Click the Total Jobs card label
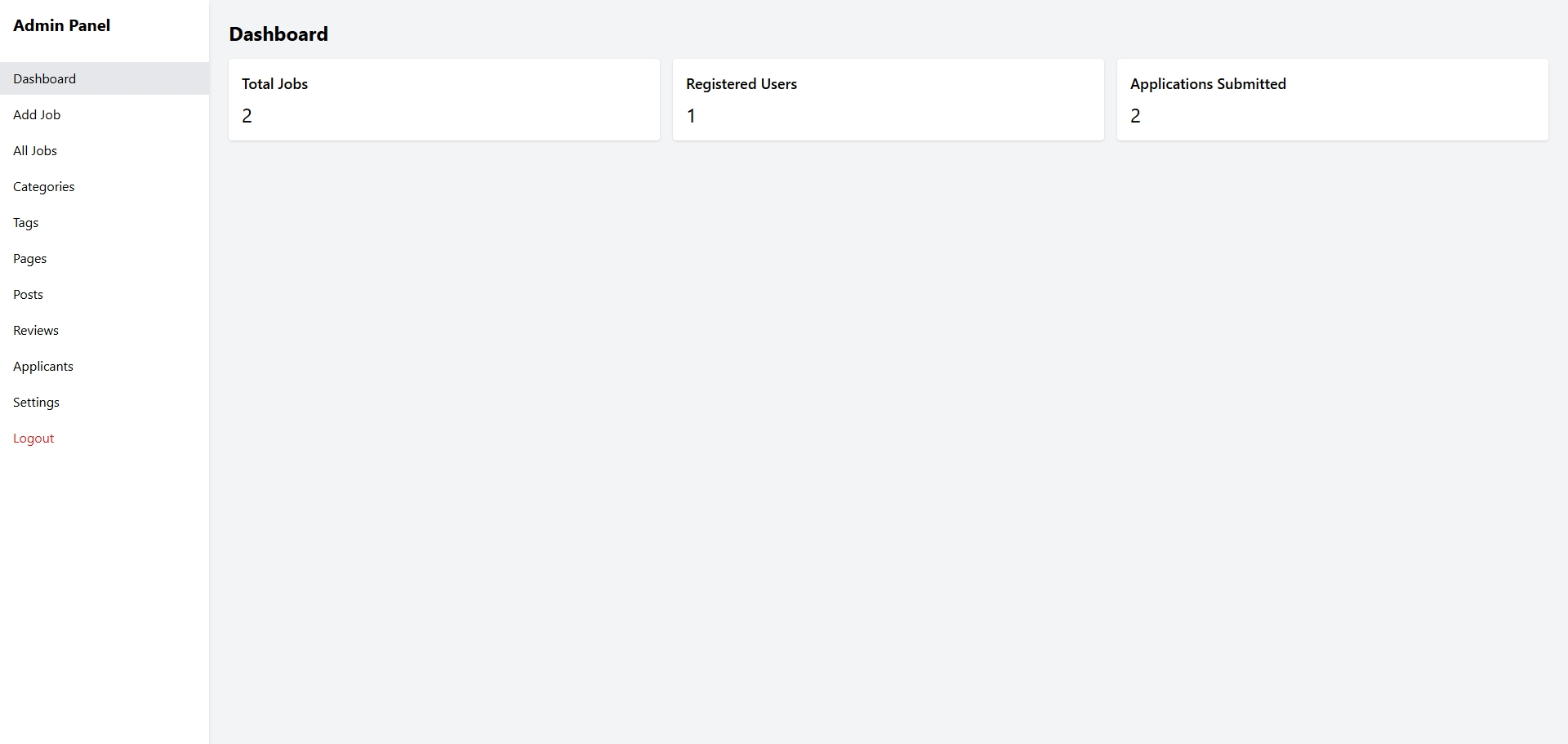The width and height of the screenshot is (1568, 744). tap(275, 84)
